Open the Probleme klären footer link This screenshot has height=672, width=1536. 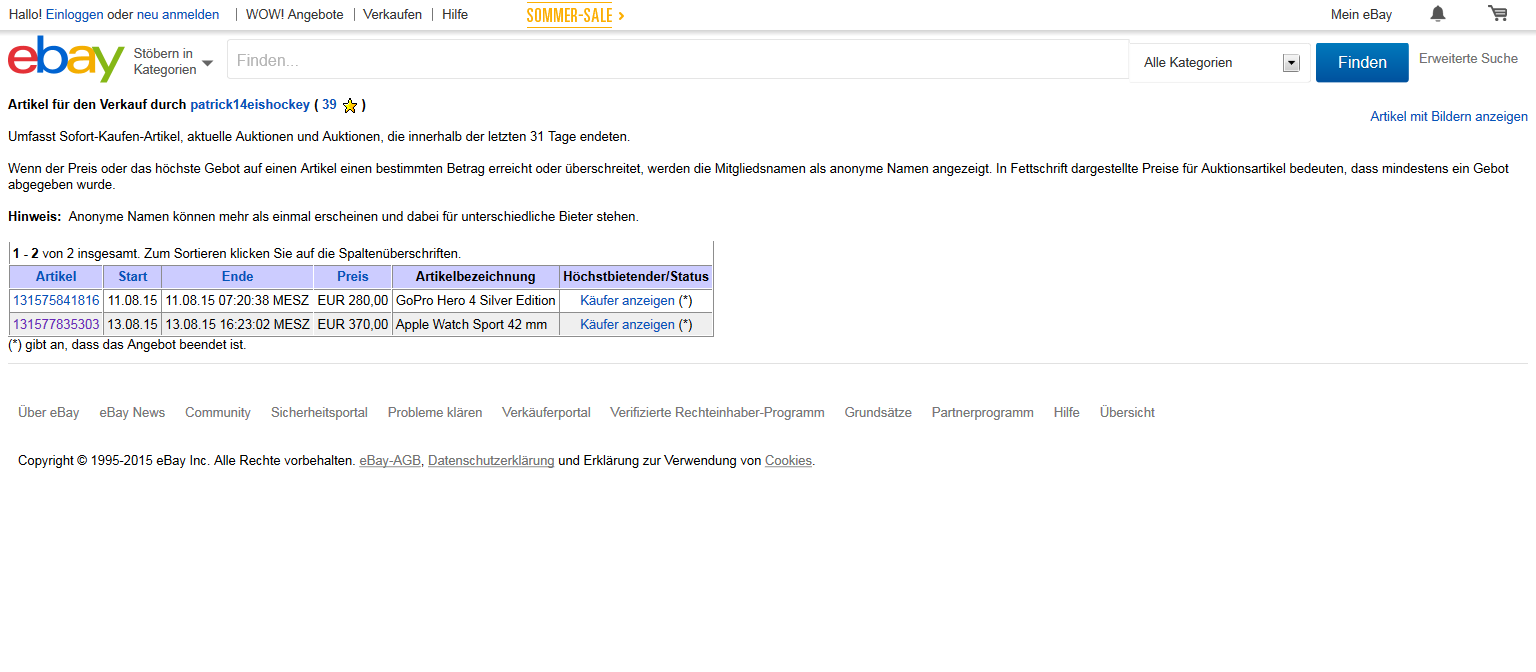click(435, 413)
